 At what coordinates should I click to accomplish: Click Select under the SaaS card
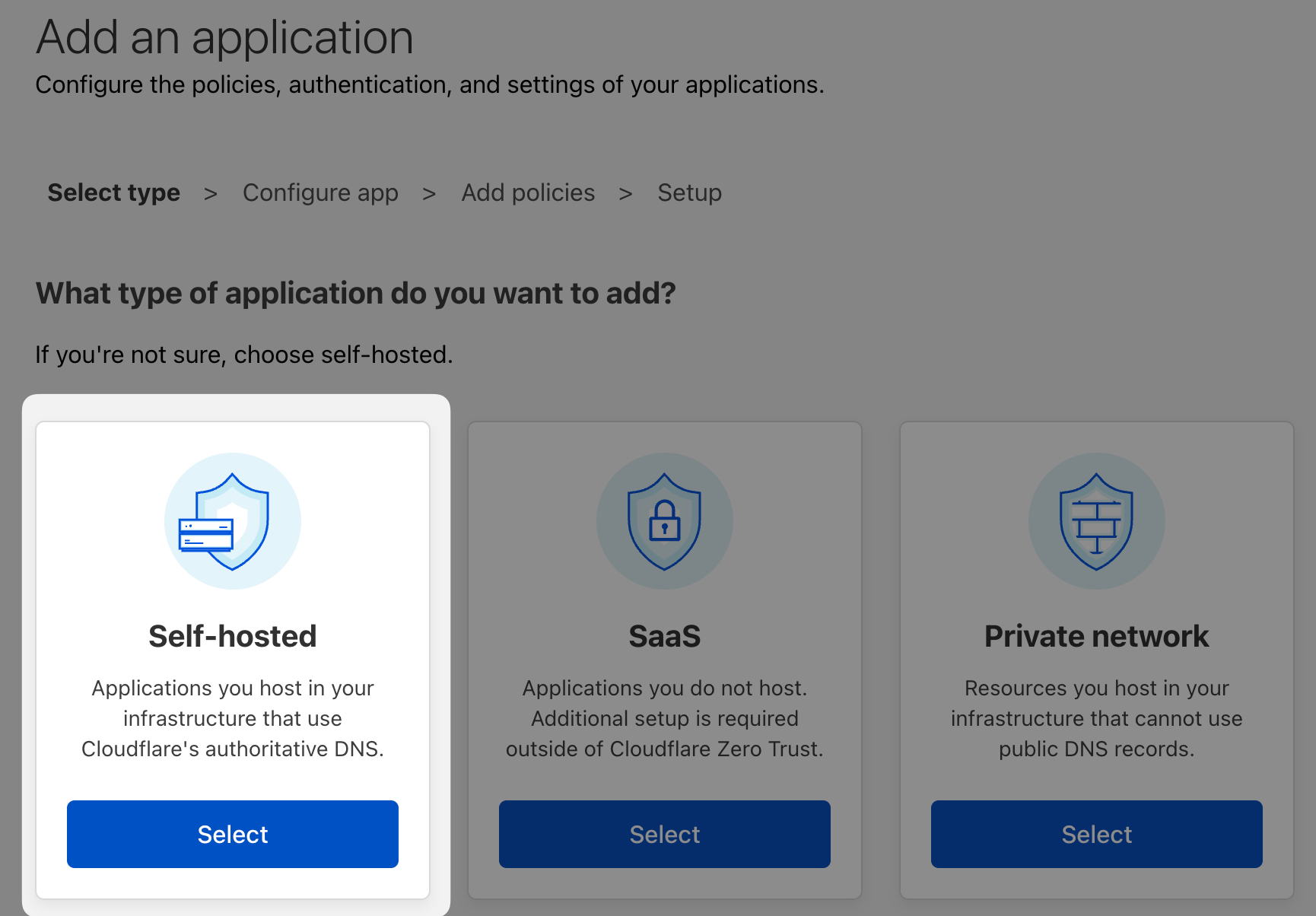coord(664,834)
